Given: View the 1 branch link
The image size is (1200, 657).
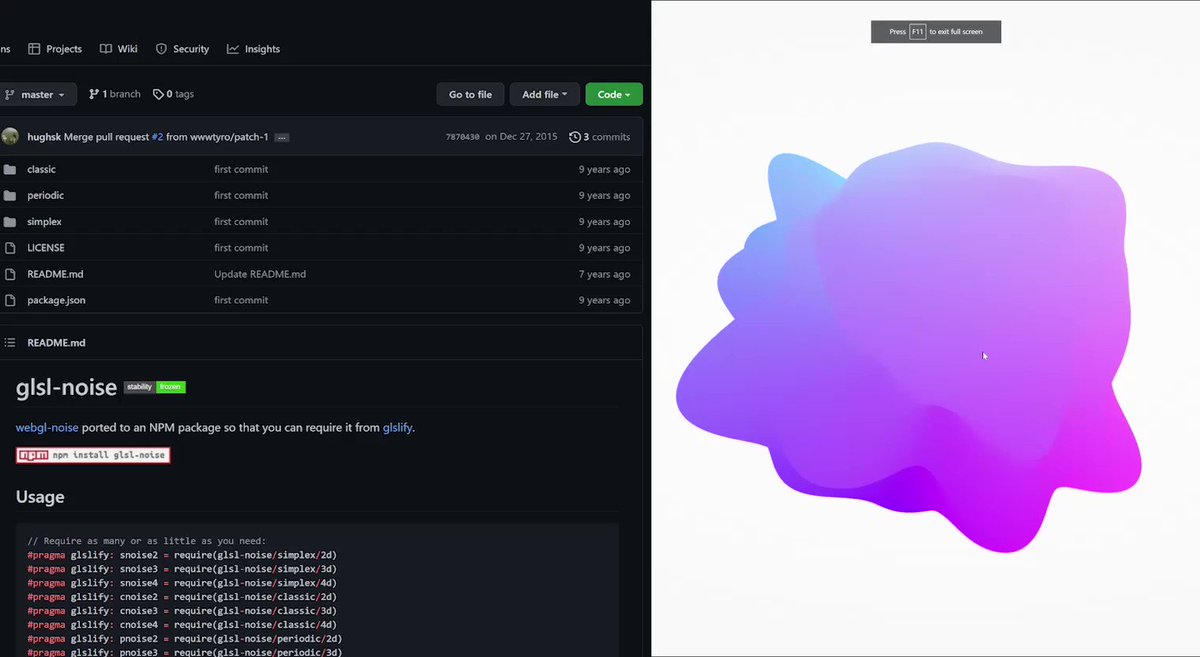Looking at the screenshot, I should point(114,94).
